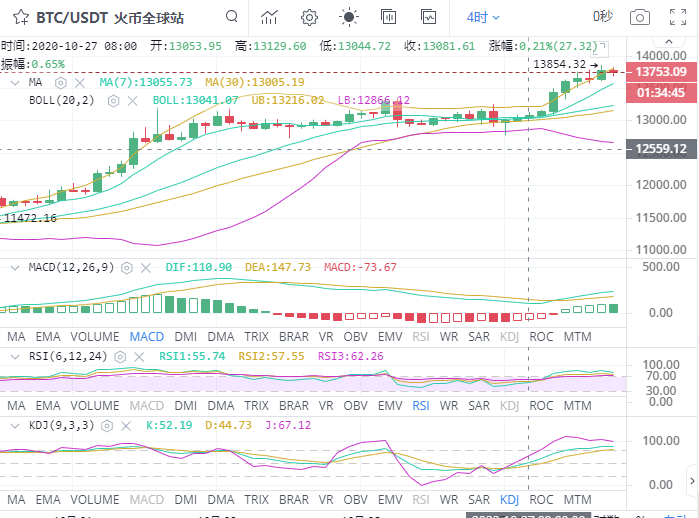Select TRIX tab in the MACD panel

(256, 337)
